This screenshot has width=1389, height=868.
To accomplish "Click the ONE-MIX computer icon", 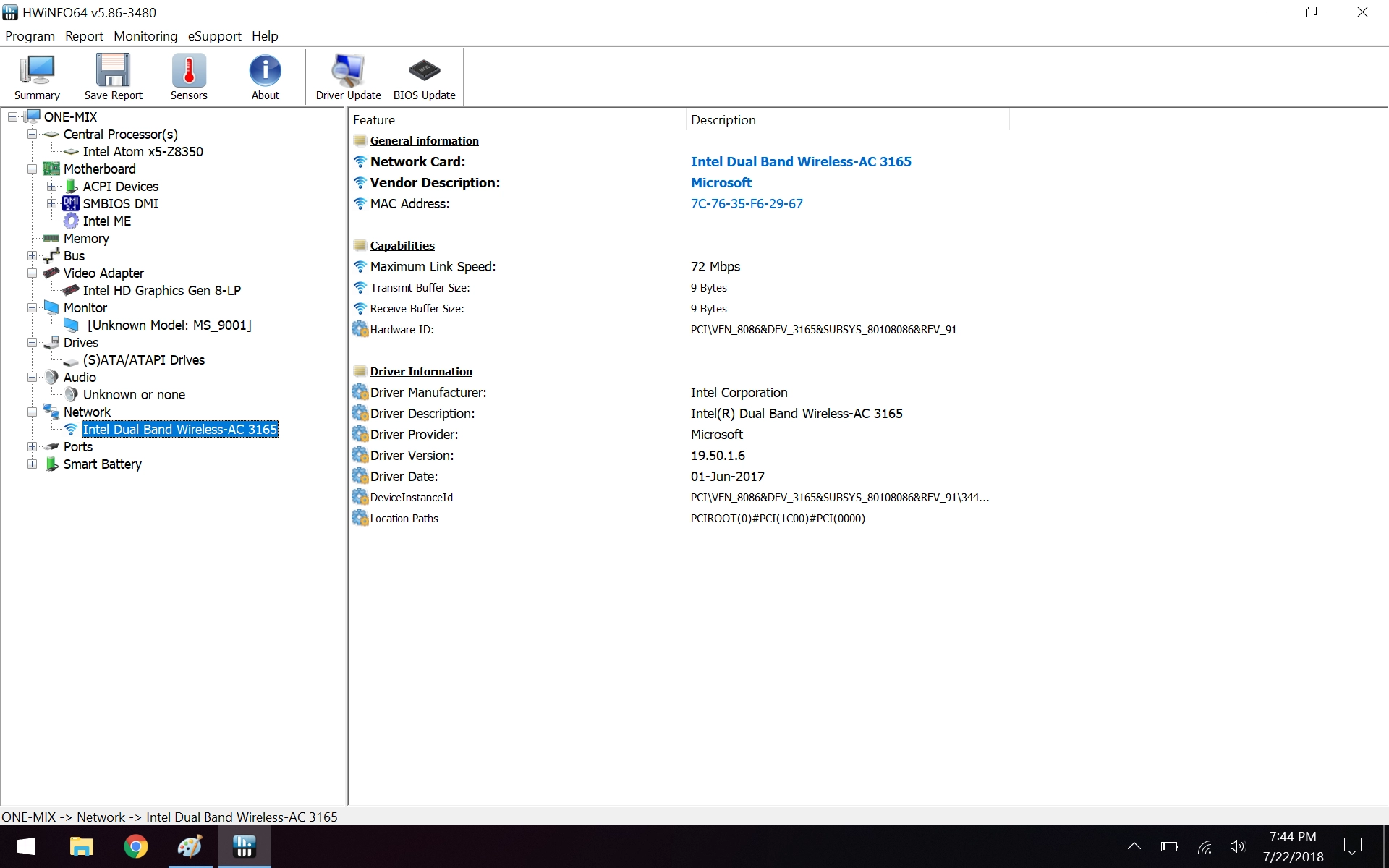I will (x=33, y=116).
